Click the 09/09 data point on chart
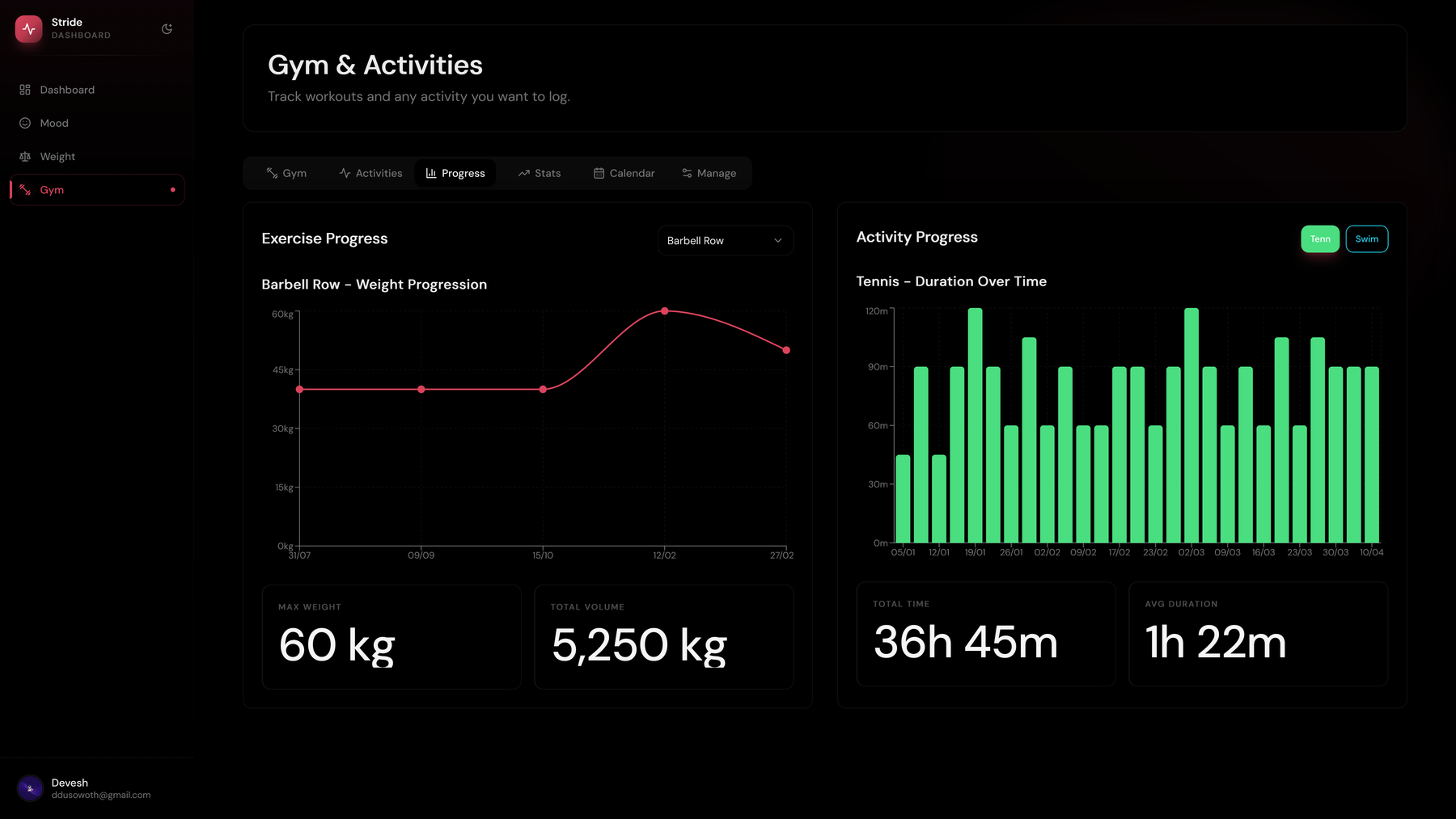The height and width of the screenshot is (819, 1456). tap(421, 390)
